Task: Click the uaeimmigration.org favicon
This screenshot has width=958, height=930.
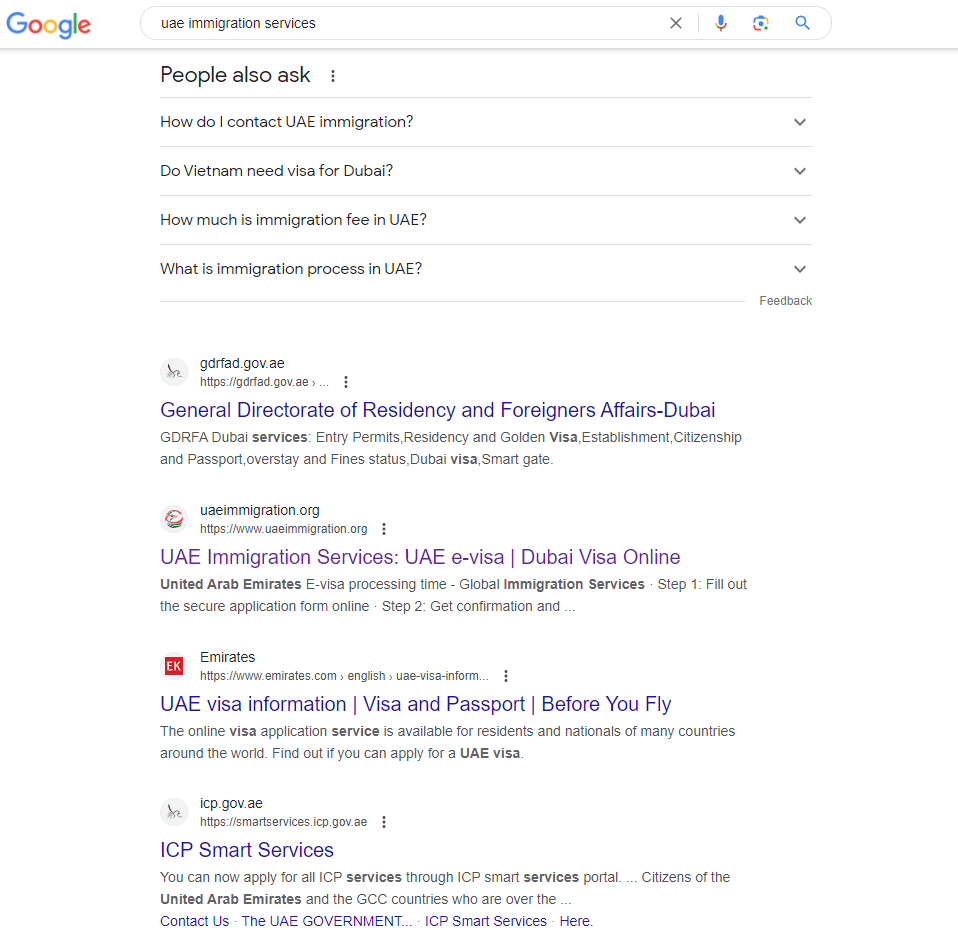Action: pyautogui.click(x=174, y=518)
